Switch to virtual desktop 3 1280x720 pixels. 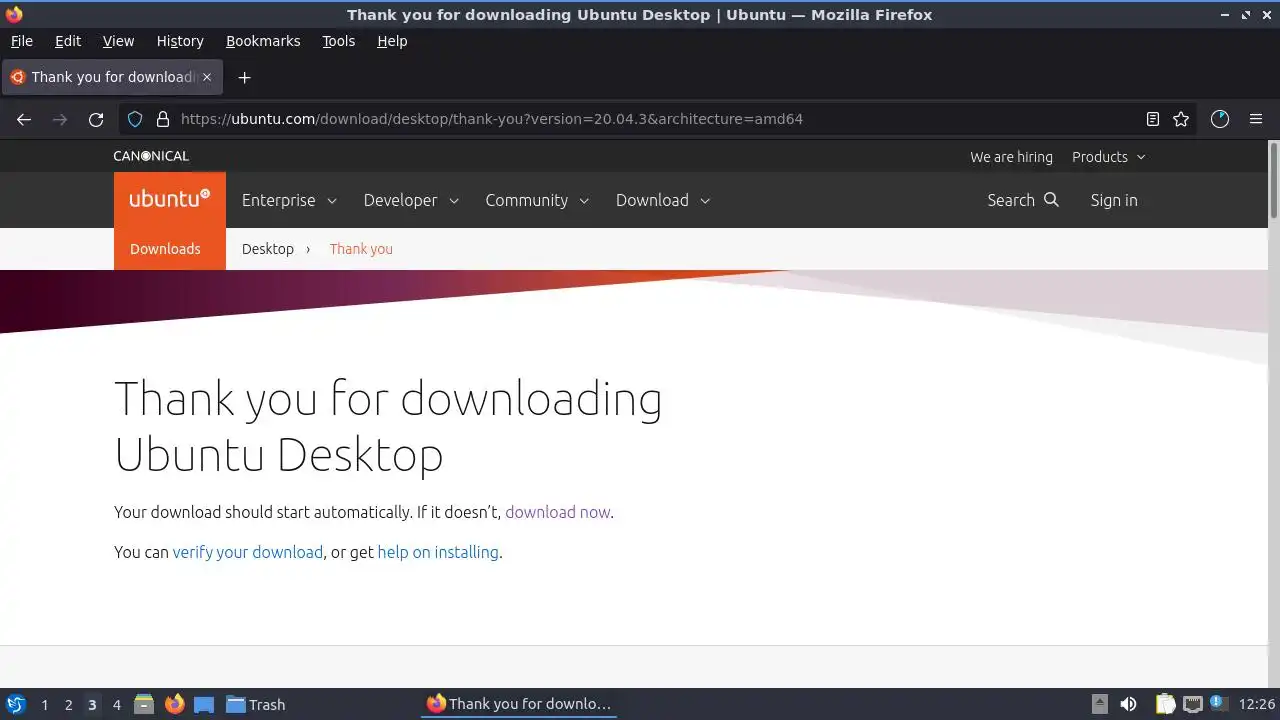coord(92,704)
